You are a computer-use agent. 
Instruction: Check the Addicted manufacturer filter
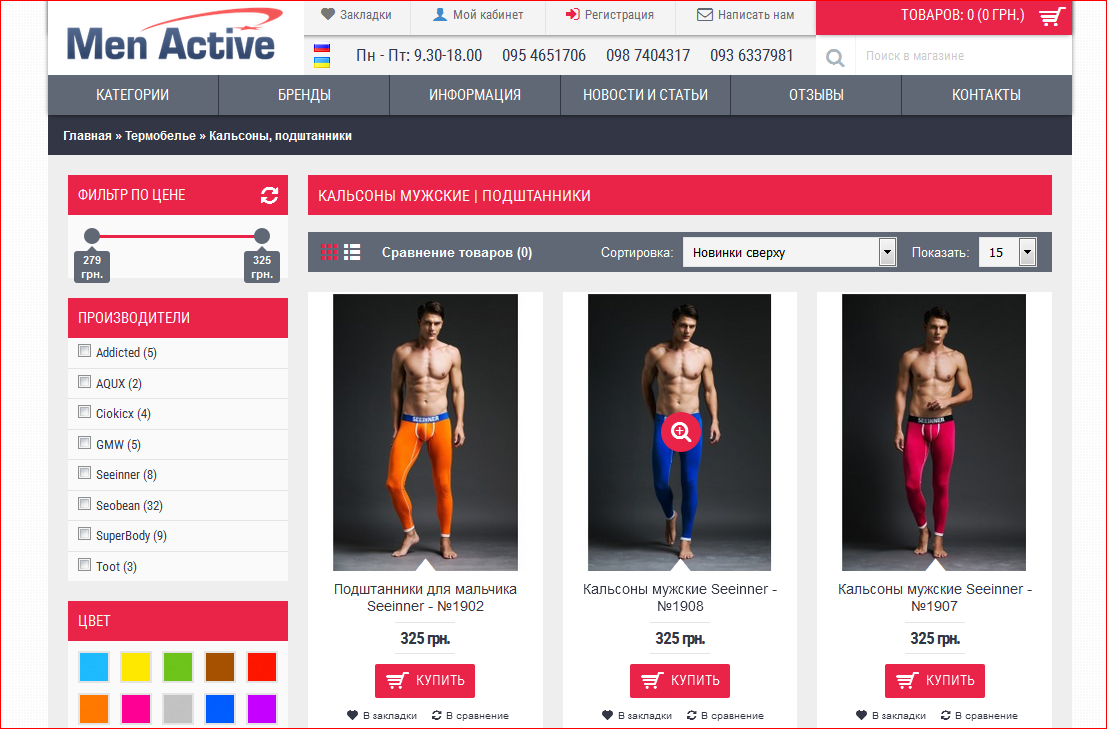click(x=85, y=351)
